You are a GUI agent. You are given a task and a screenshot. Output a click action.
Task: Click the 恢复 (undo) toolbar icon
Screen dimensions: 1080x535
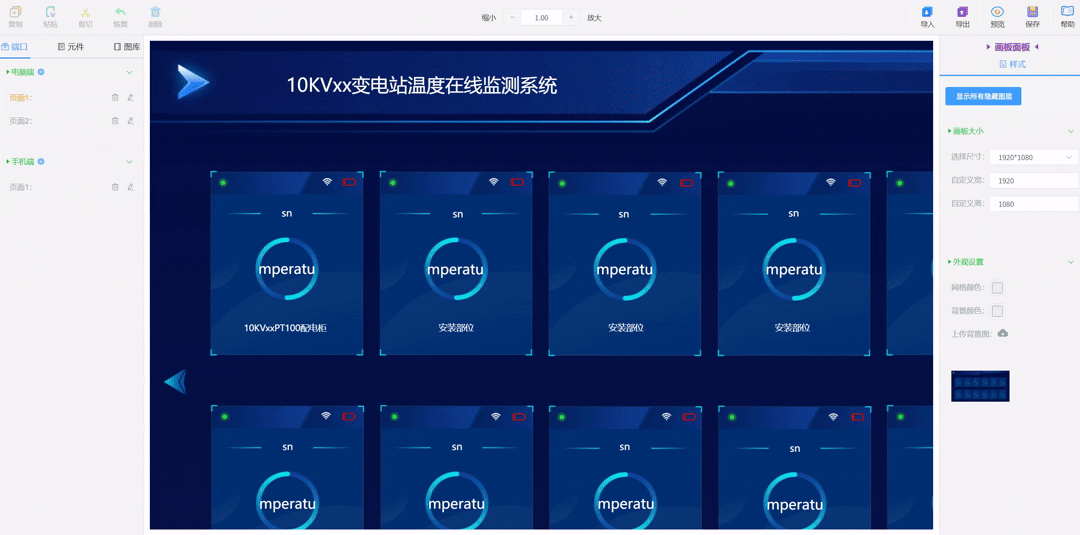pos(121,12)
